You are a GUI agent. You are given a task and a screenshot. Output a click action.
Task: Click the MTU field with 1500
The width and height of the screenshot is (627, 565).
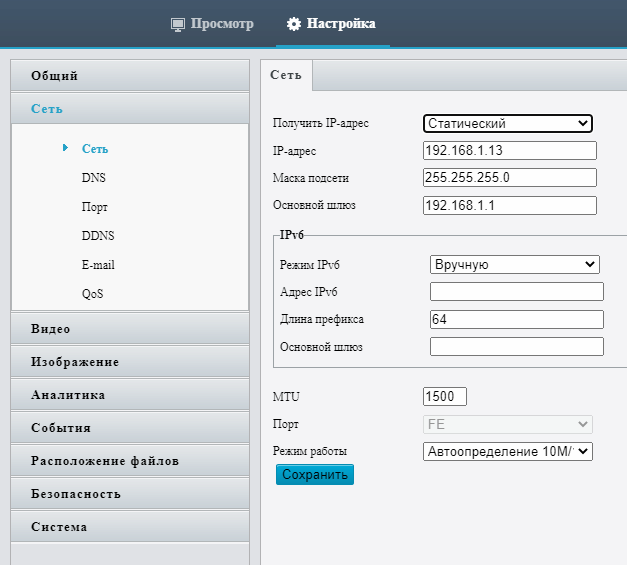pyautogui.click(x=445, y=397)
